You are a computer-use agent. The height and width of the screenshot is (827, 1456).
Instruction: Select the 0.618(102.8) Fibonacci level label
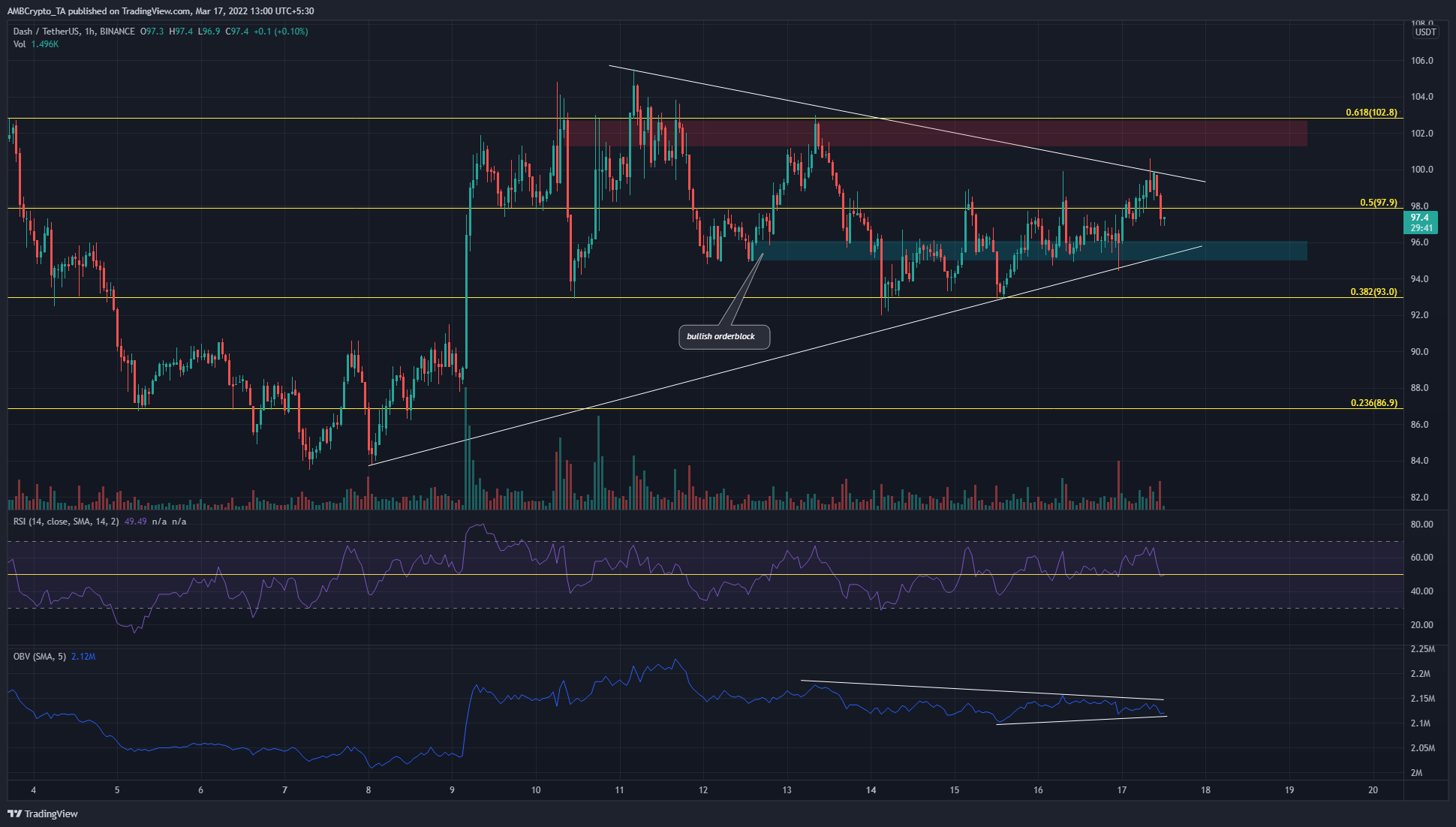[1371, 113]
